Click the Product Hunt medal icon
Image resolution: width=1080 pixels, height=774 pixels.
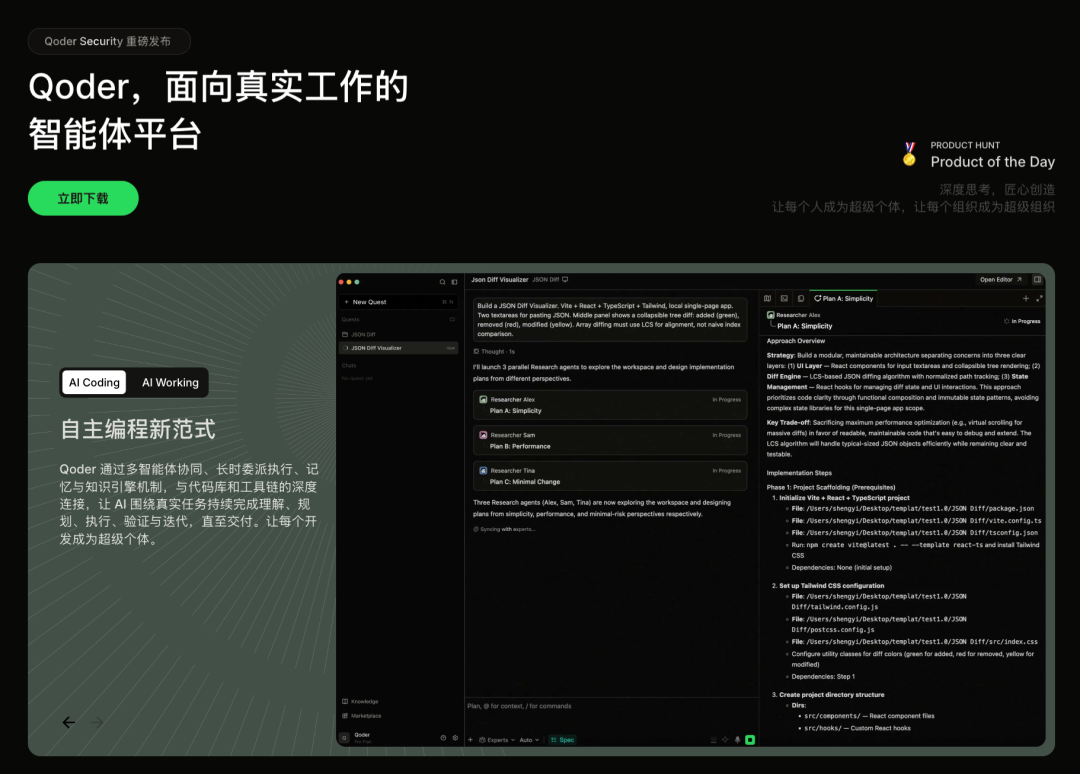point(909,154)
